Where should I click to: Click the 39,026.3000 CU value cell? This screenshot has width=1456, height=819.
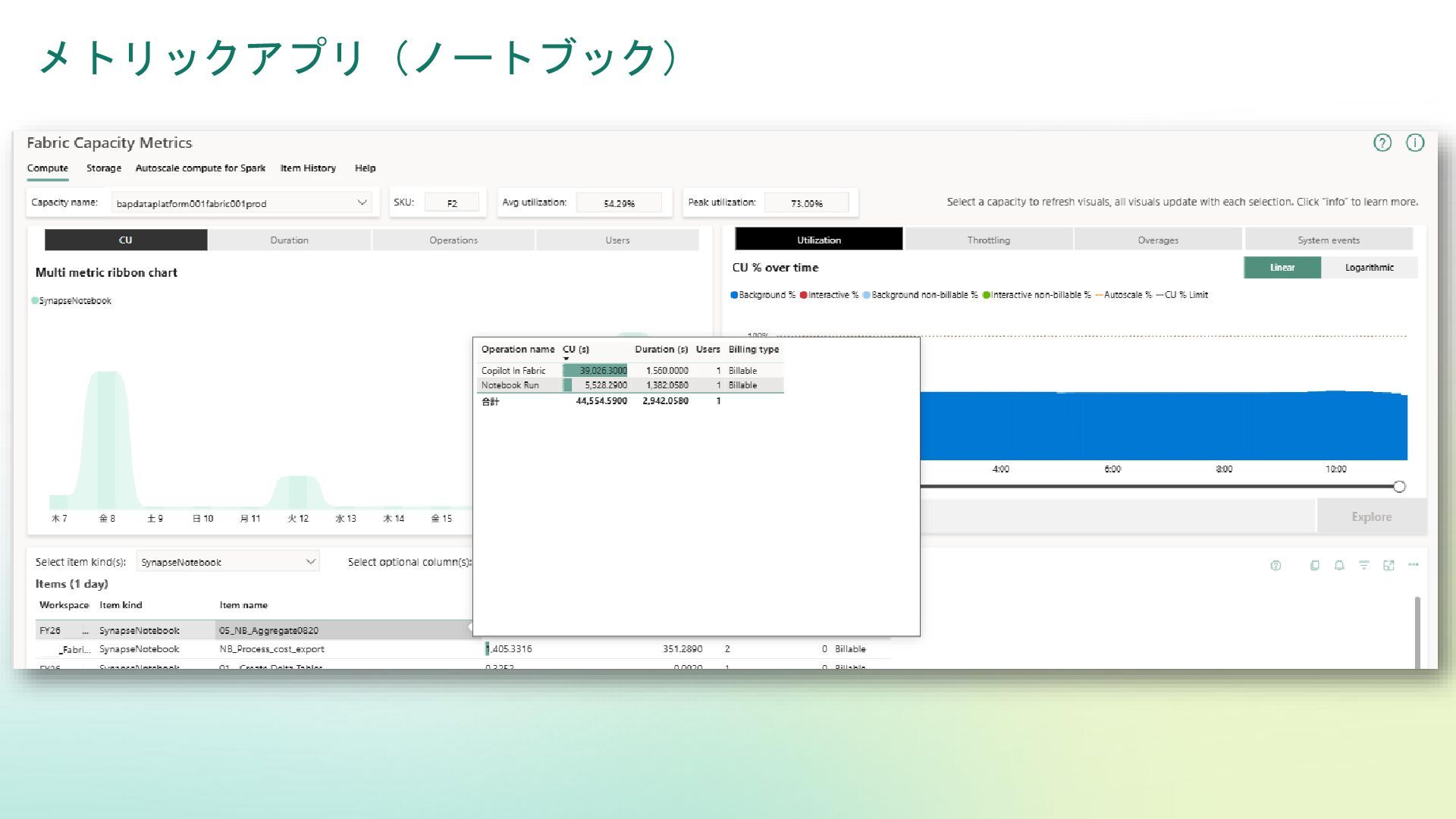click(x=595, y=371)
